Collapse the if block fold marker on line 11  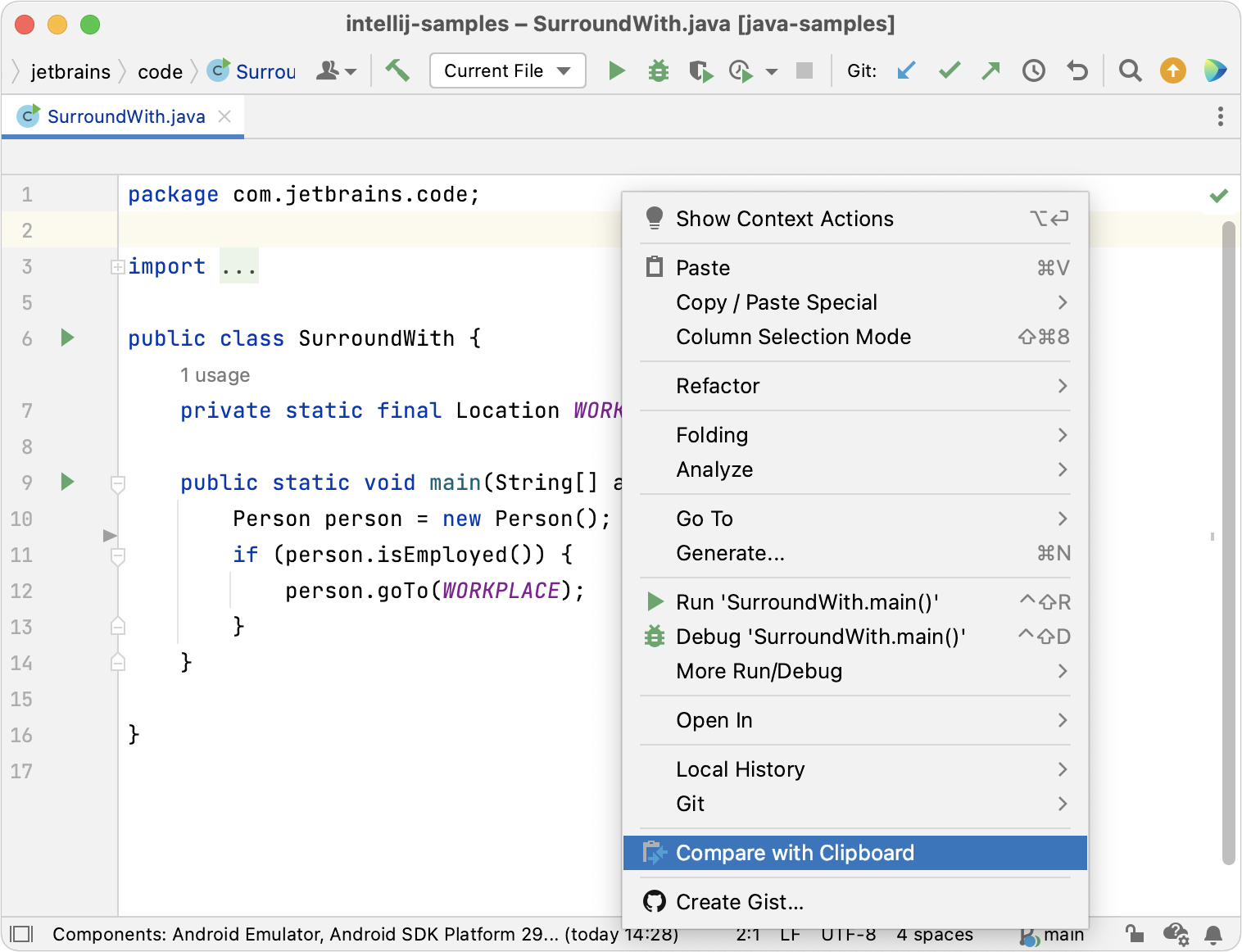click(x=118, y=556)
